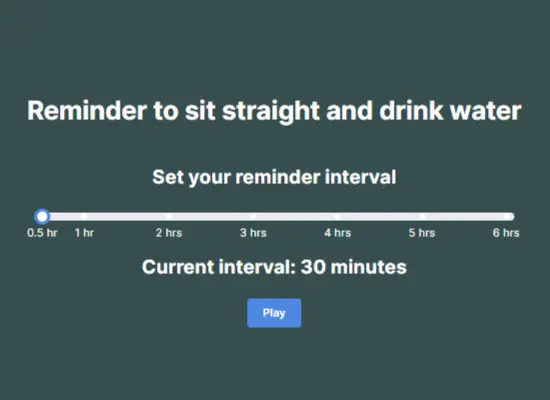Viewport: 550px width, 400px height.
Task: Click the "Current interval: 30 minutes" text
Action: coord(274,267)
